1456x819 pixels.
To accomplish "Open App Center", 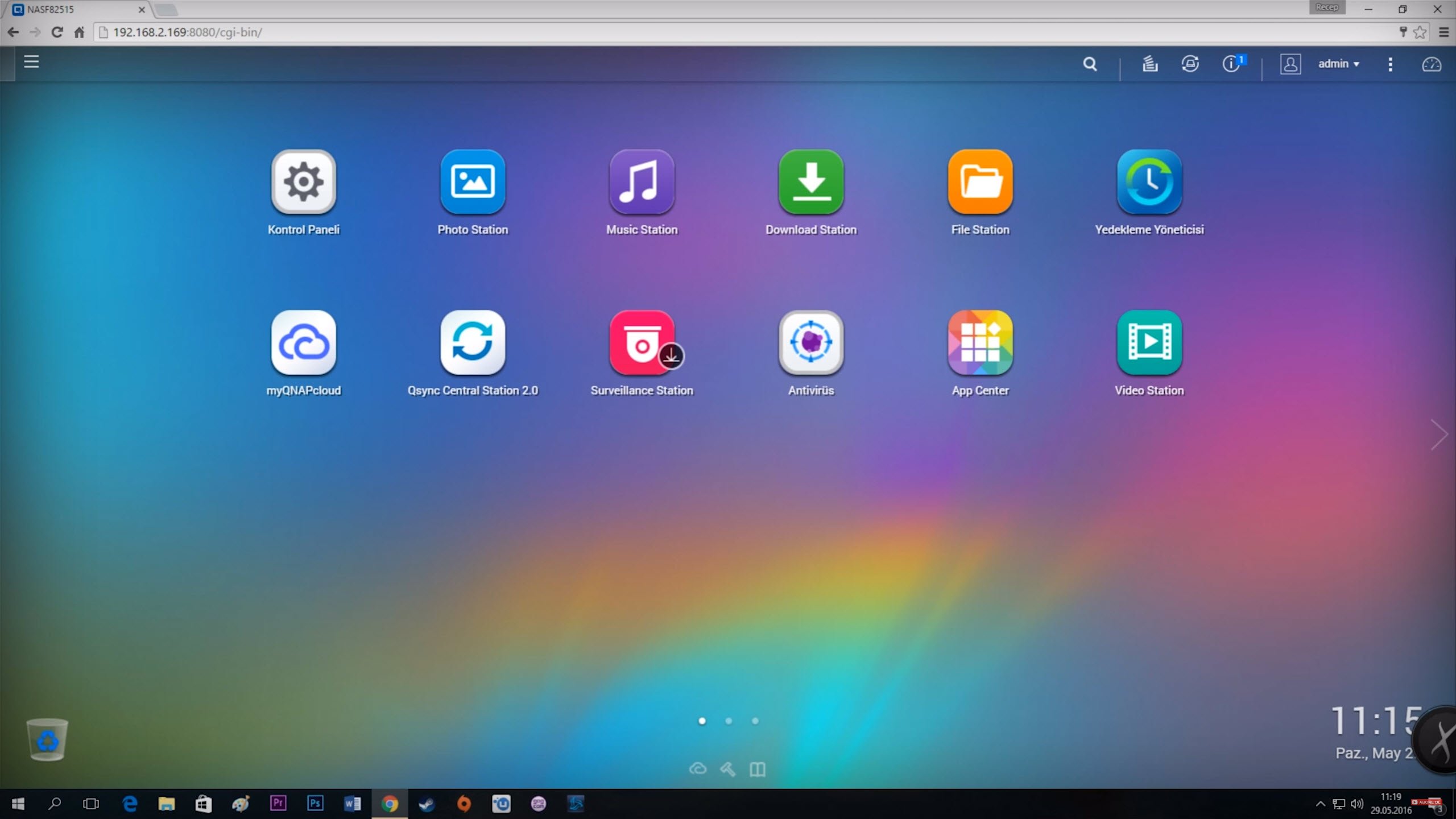I will click(980, 342).
